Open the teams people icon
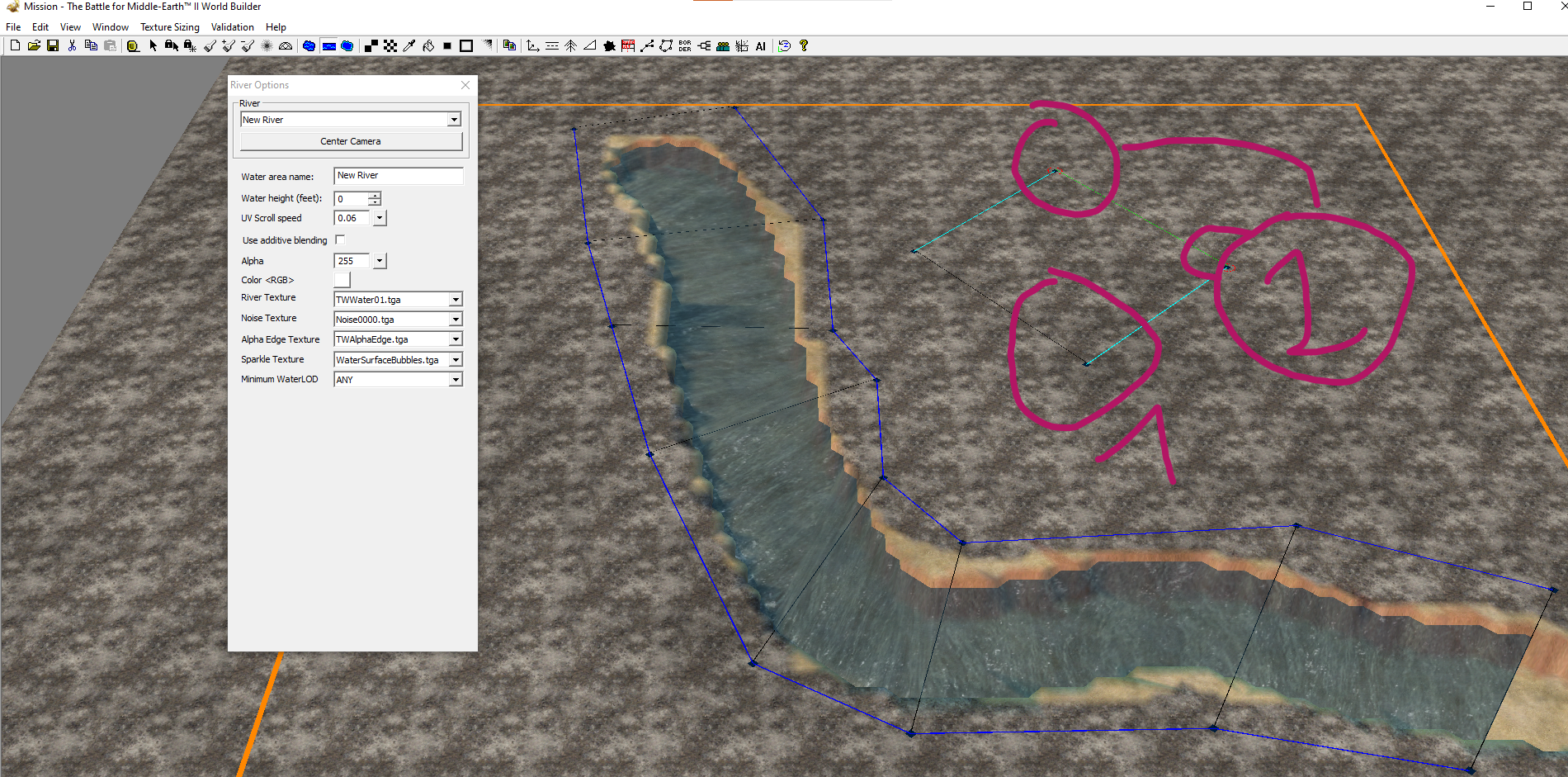This screenshot has height=777, width=1568. pos(723,45)
